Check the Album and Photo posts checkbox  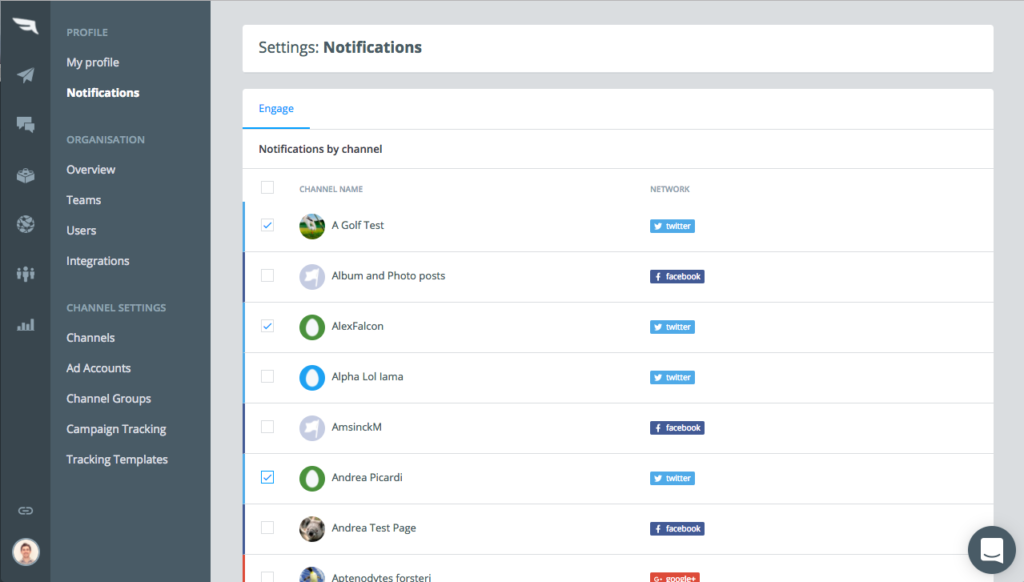(267, 275)
